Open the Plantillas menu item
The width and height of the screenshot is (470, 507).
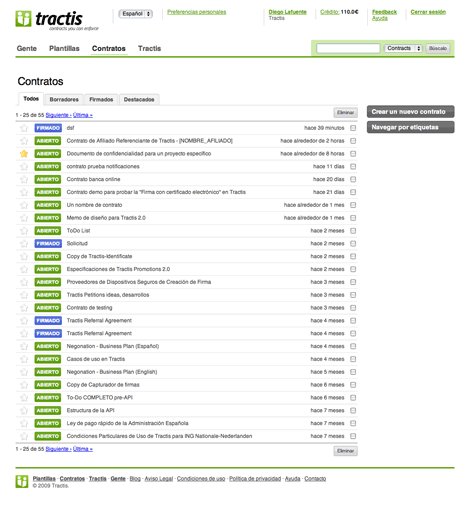(64, 49)
